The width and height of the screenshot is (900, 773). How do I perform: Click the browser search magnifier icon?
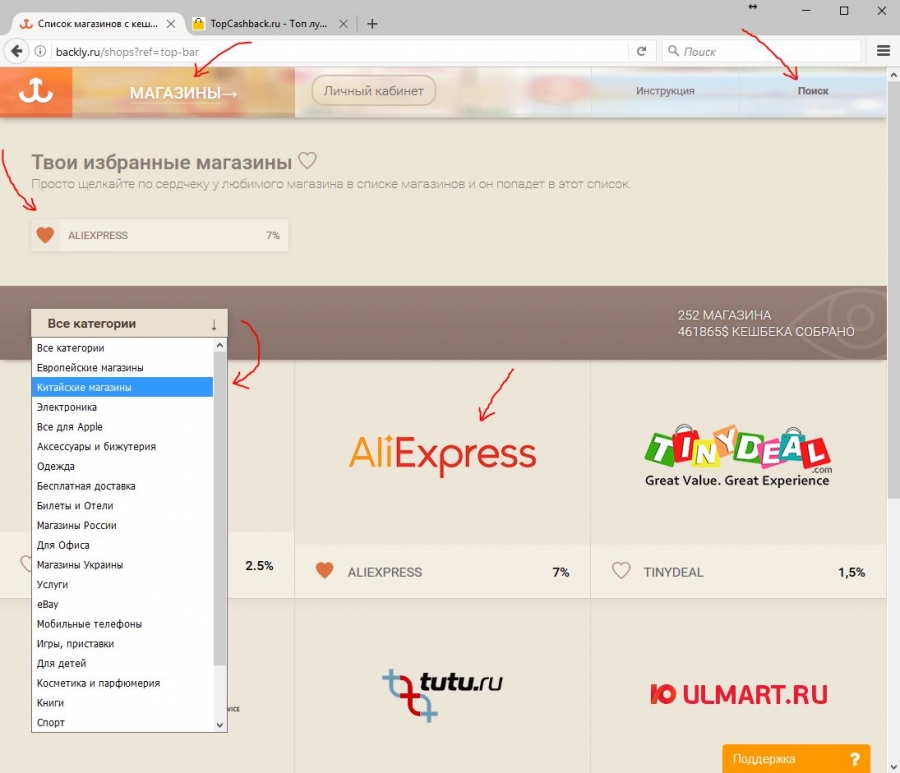[673, 51]
